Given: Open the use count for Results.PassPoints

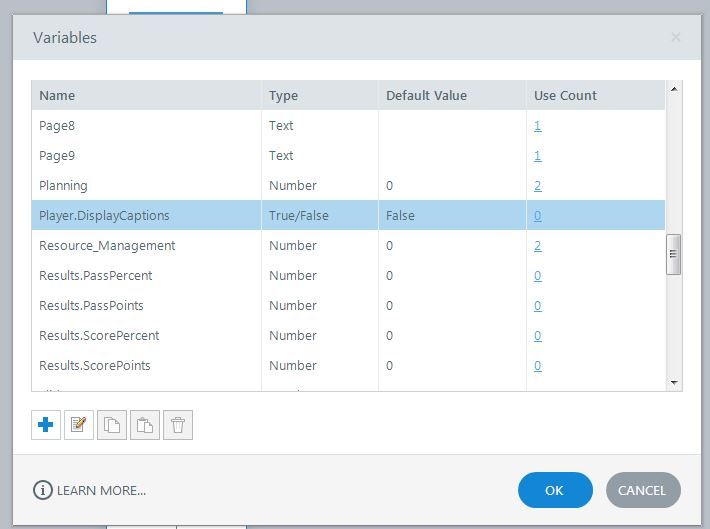Looking at the screenshot, I should click(537, 306).
